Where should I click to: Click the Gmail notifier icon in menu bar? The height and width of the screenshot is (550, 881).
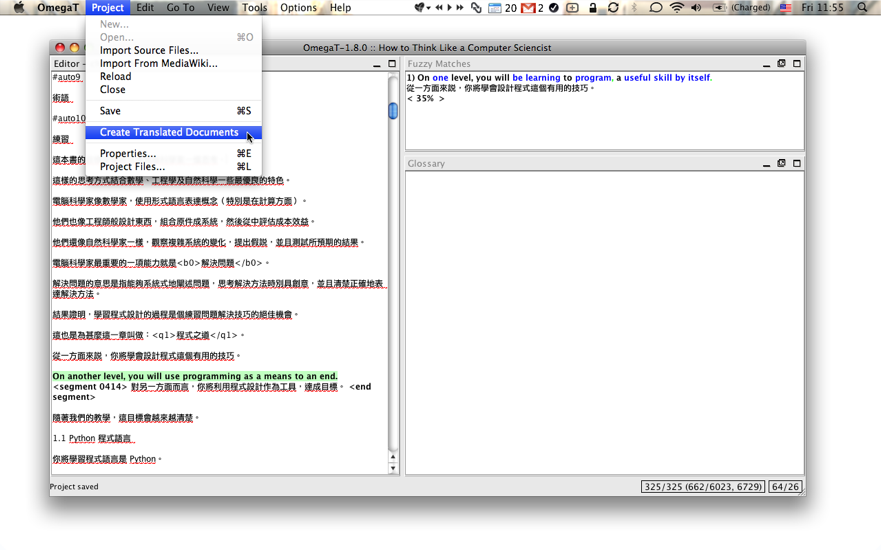coord(528,8)
